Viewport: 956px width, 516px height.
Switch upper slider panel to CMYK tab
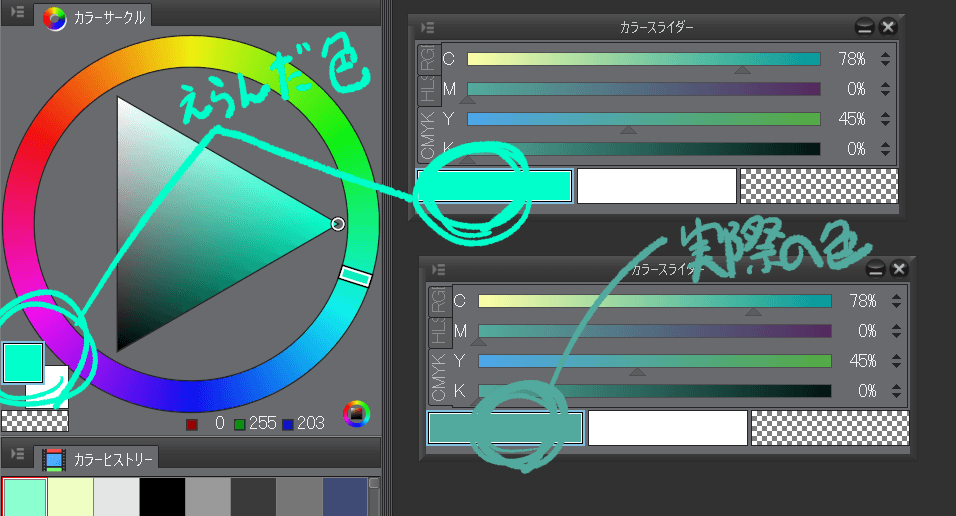coord(428,135)
